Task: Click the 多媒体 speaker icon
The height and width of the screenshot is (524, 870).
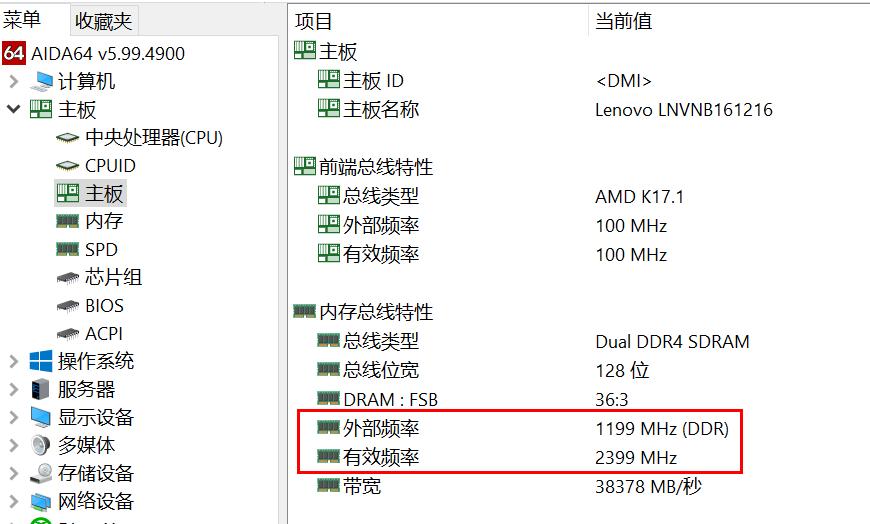Action: (41, 445)
